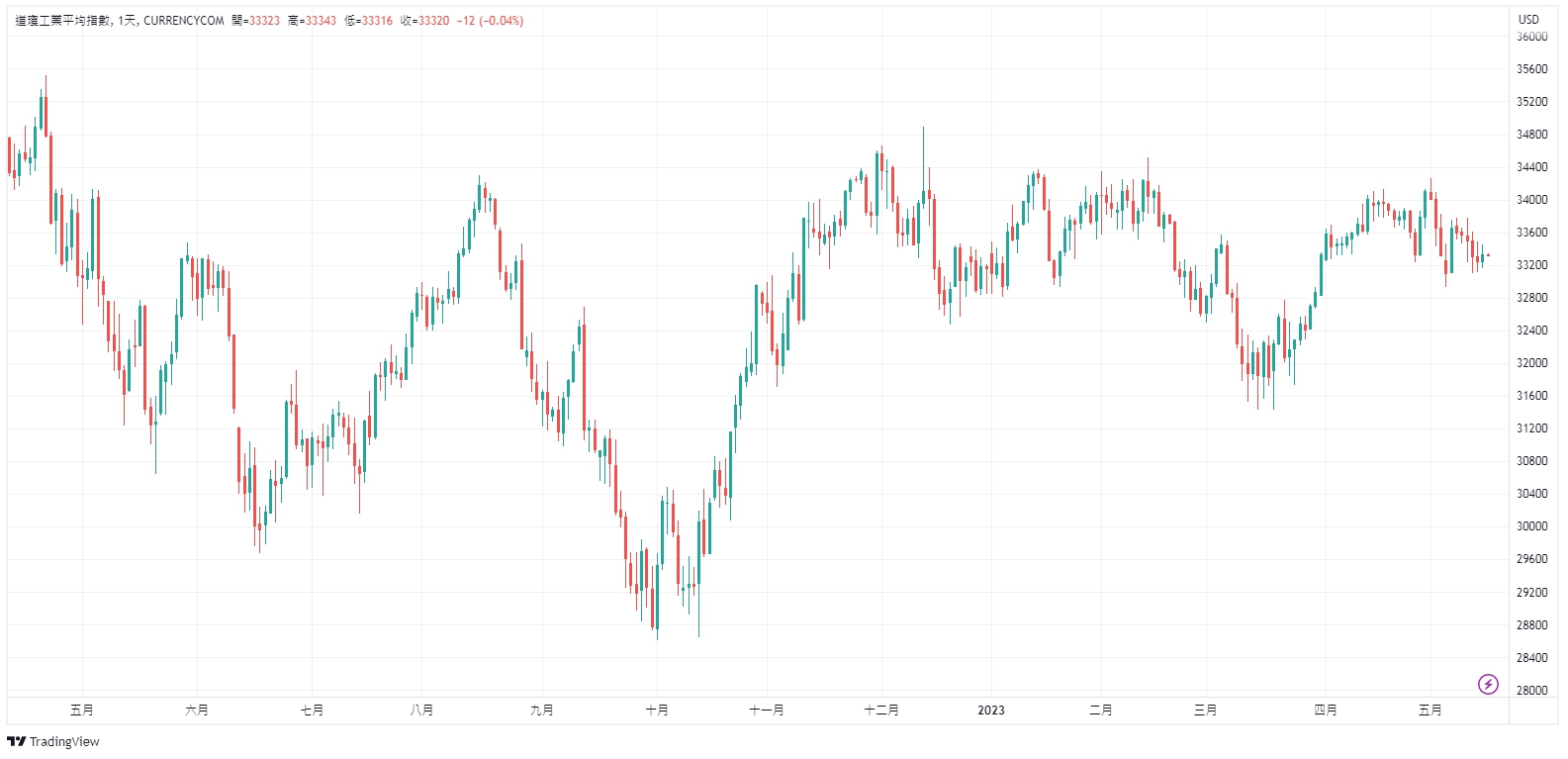This screenshot has height=759, width=1568.
Task: Click the high price value 33343
Action: [321, 21]
